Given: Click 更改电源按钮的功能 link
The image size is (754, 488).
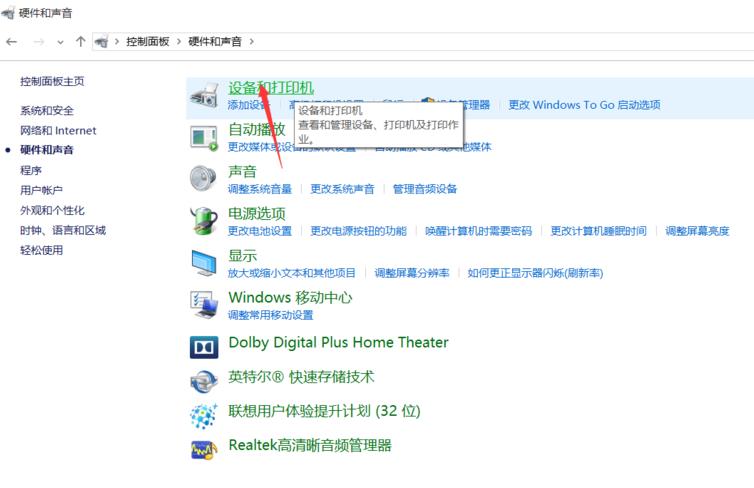Looking at the screenshot, I should [359, 231].
